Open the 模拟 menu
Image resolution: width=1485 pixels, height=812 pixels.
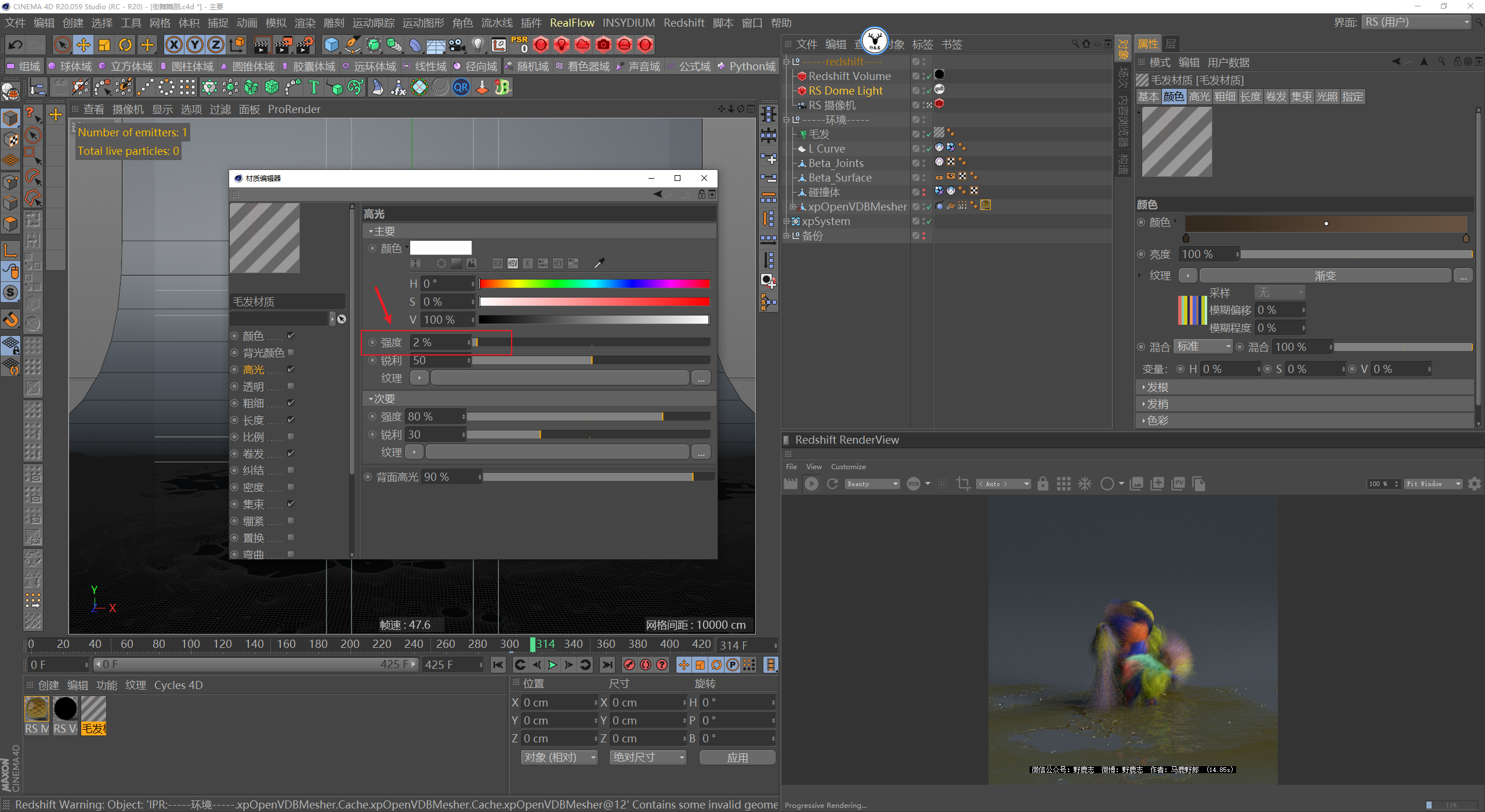coord(276,23)
